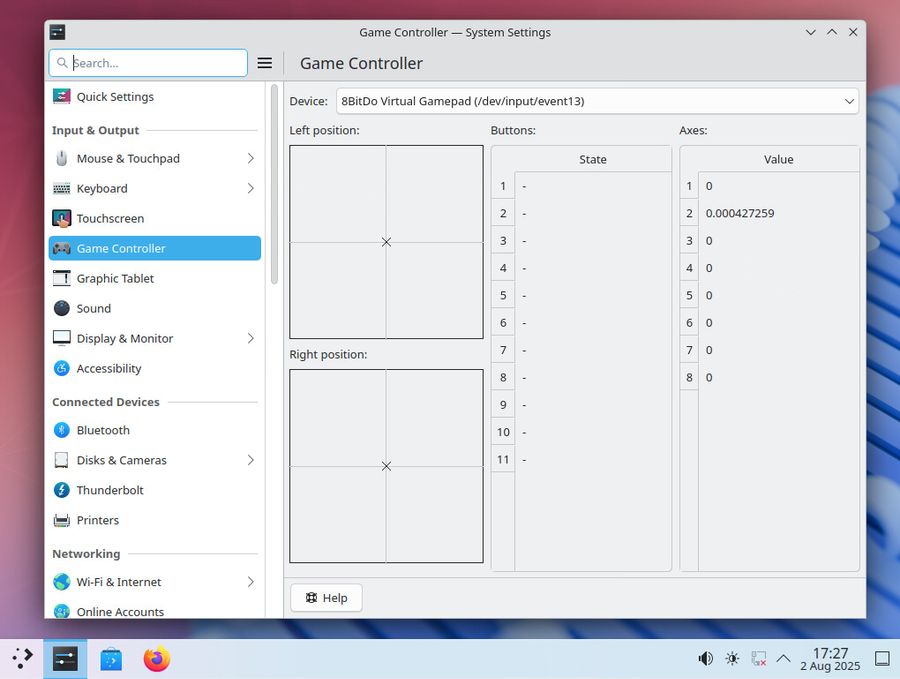Viewport: 900px width, 679px height.
Task: Click the Keyboard icon in the sidebar
Action: point(61,188)
